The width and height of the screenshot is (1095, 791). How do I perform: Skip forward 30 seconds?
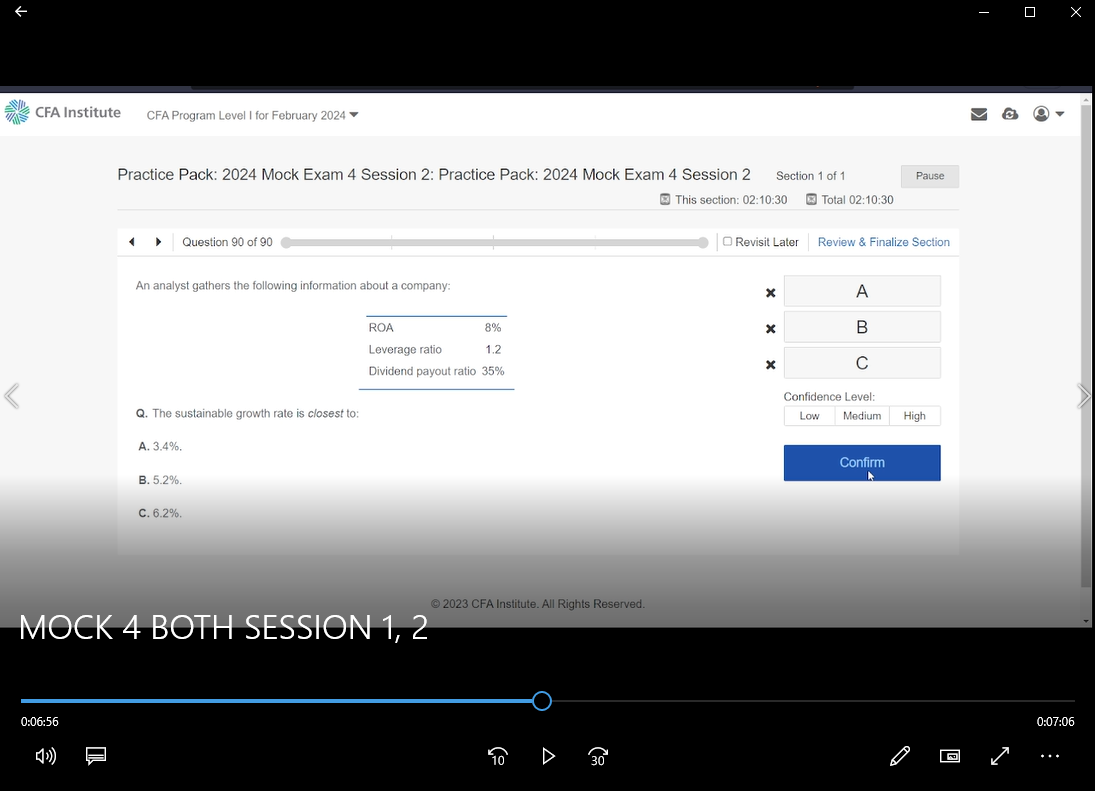598,756
